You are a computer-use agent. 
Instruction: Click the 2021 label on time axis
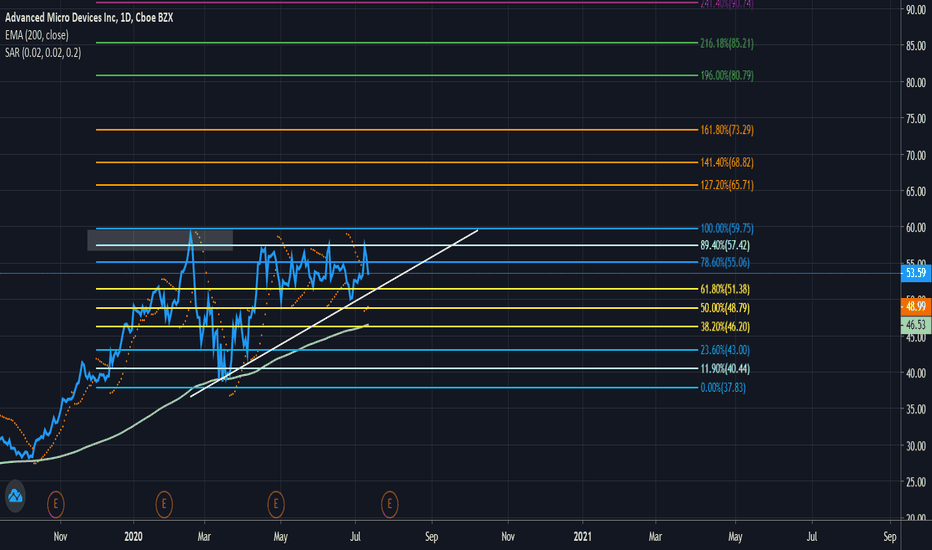tap(582, 536)
